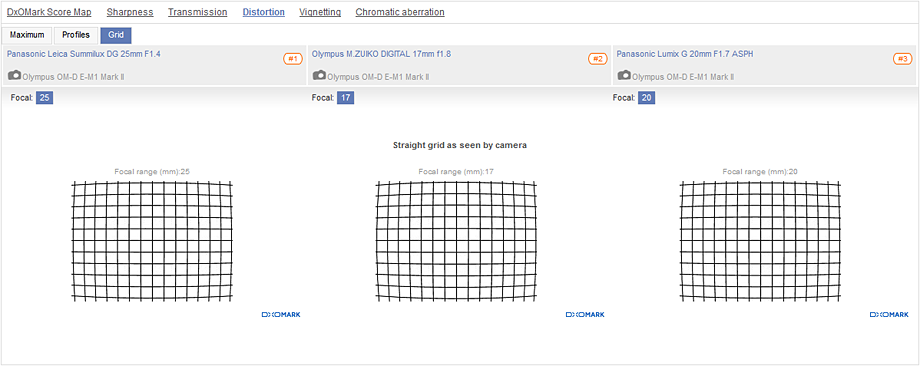
Task: Select the Grid view button
Action: click(x=116, y=35)
